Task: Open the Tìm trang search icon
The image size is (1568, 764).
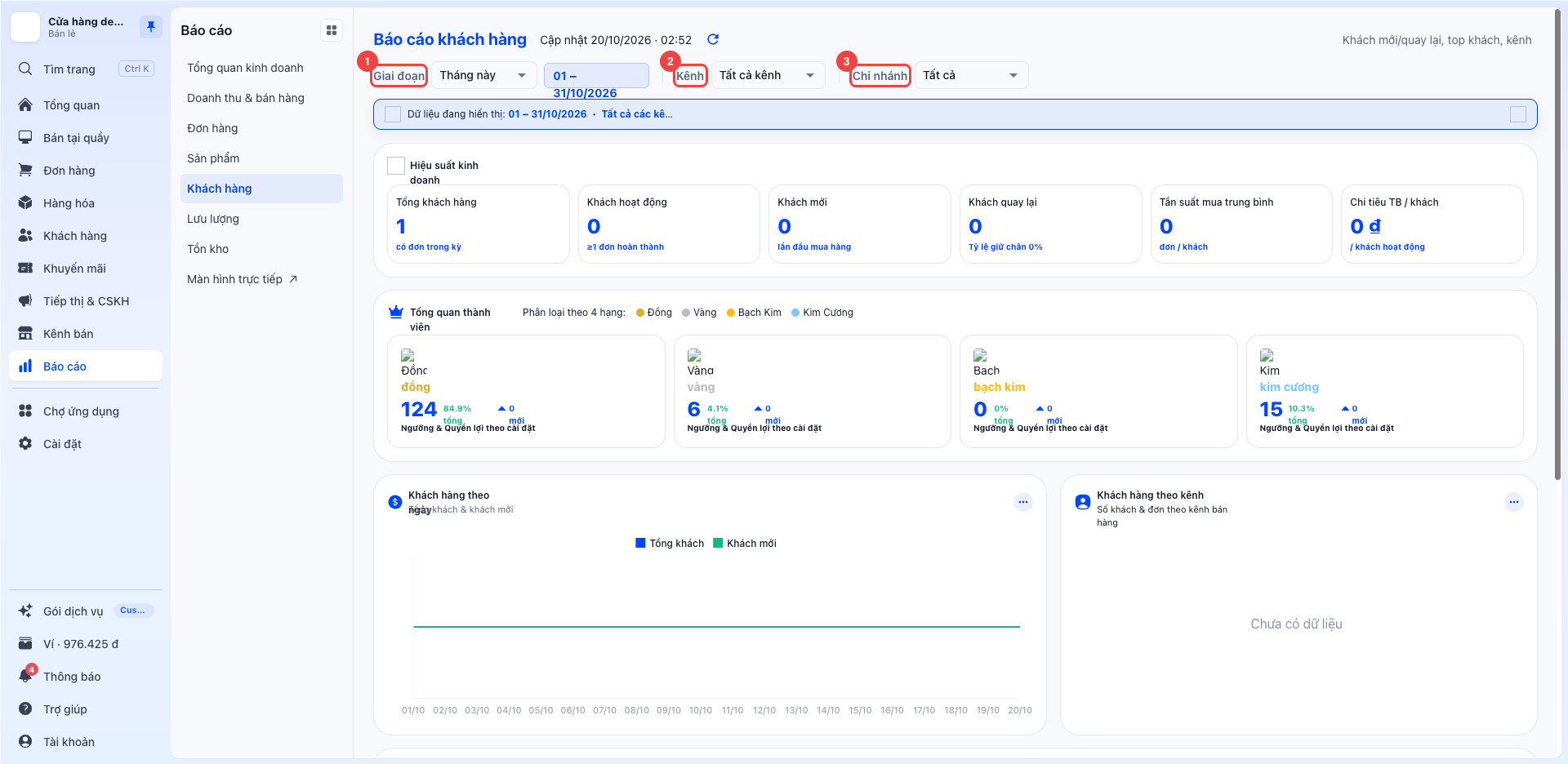Action: (25, 69)
